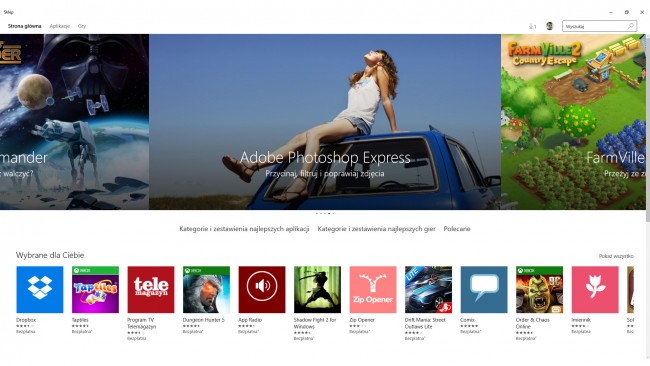Switch to Gry tab
The height and width of the screenshot is (366, 650).
[82, 26]
